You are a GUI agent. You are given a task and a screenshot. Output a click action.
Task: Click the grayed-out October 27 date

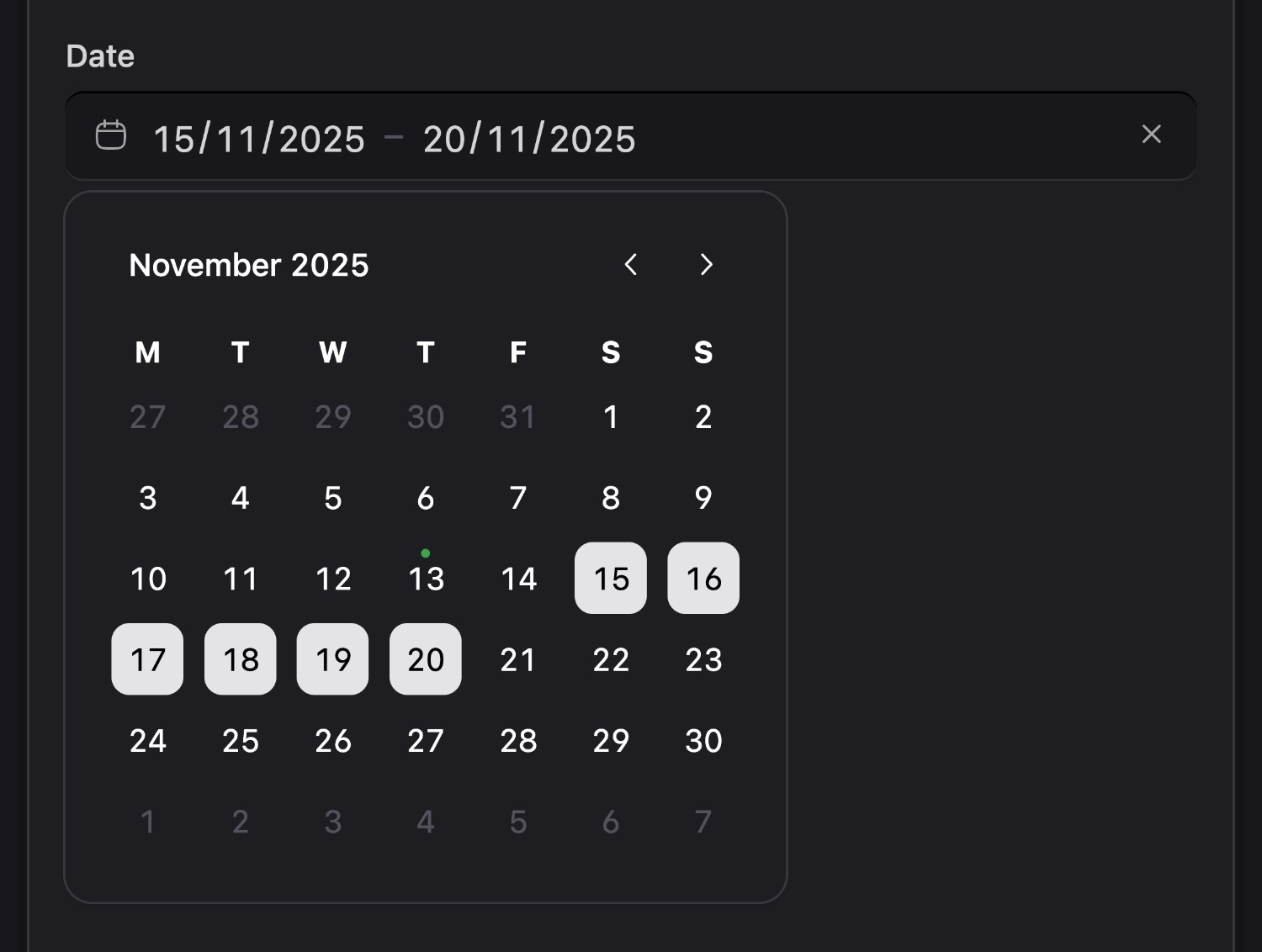coord(147,416)
